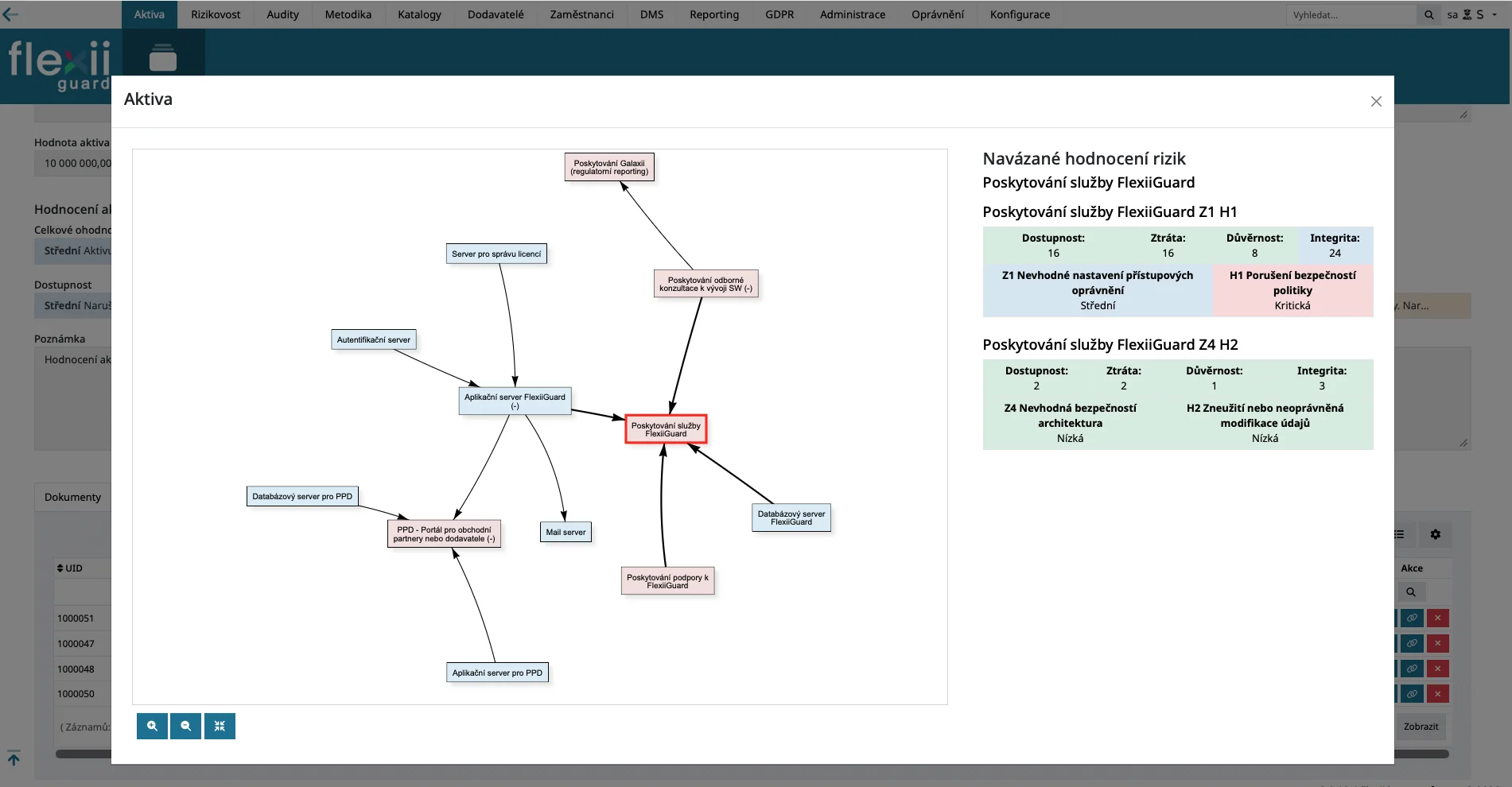Click the link icon for row 1000048
This screenshot has width=1512, height=787.
click(1412, 669)
